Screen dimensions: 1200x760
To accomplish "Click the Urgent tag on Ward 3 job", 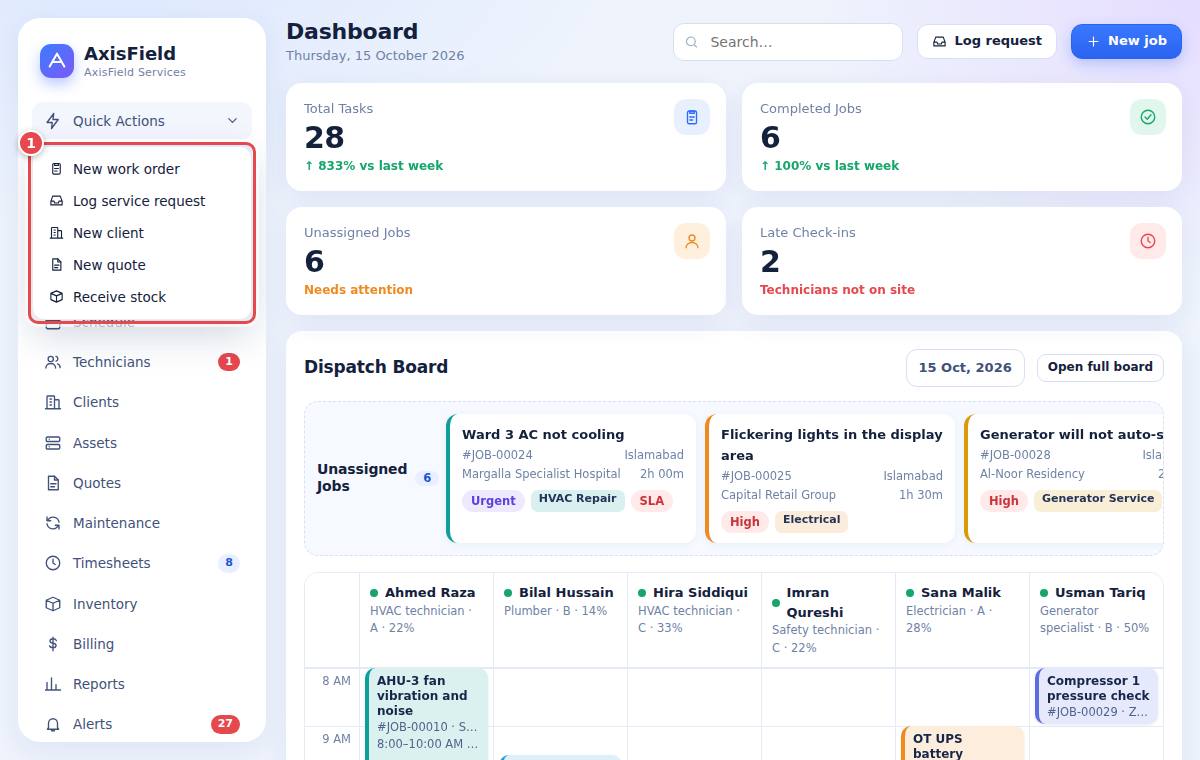I will [x=493, y=501].
